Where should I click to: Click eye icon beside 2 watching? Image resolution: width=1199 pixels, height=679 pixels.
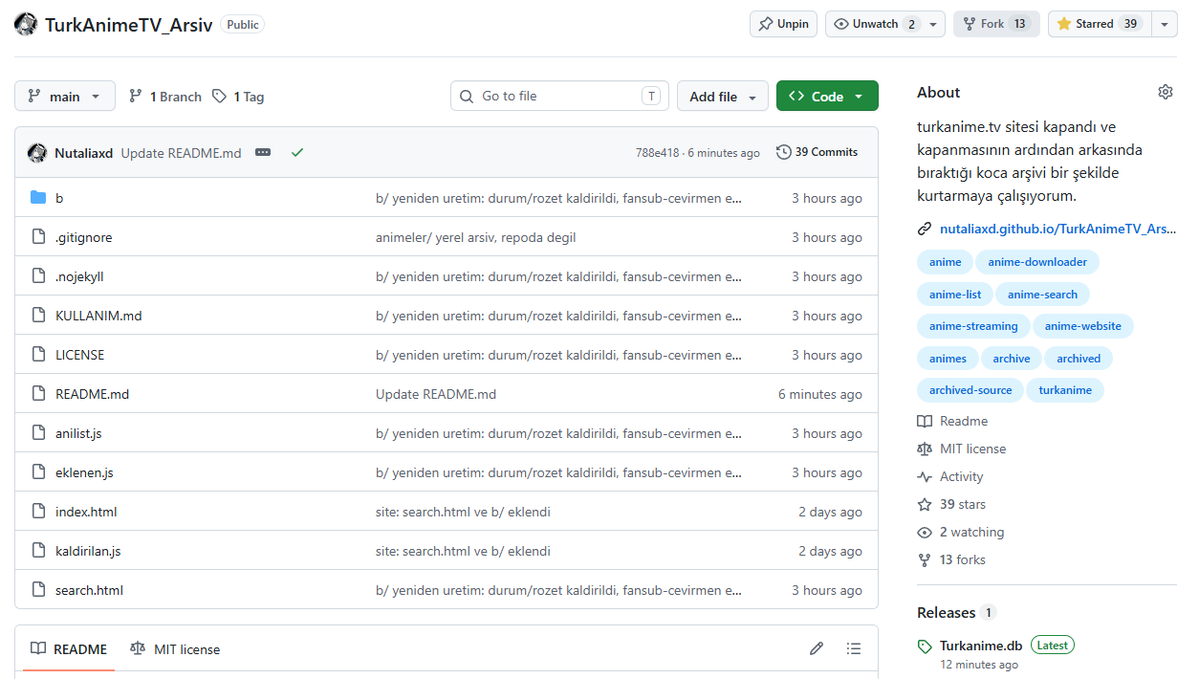click(924, 532)
